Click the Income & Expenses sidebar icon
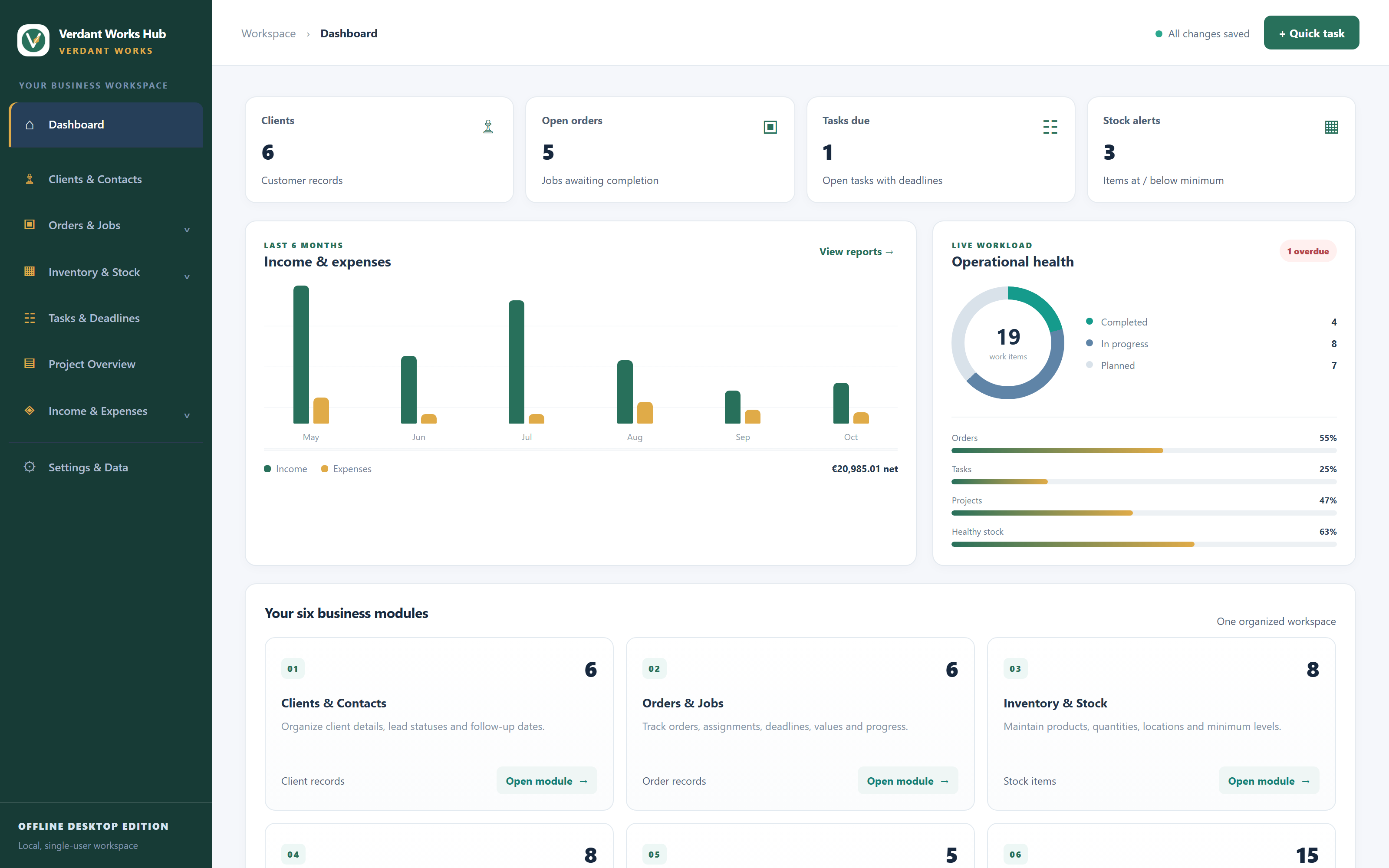 [30, 411]
